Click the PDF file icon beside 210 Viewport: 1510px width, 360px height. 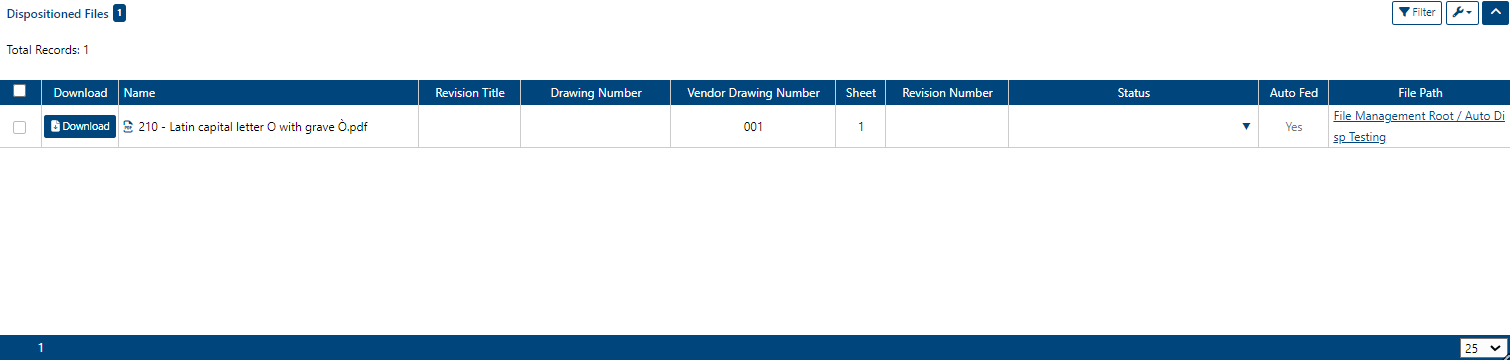coord(128,127)
